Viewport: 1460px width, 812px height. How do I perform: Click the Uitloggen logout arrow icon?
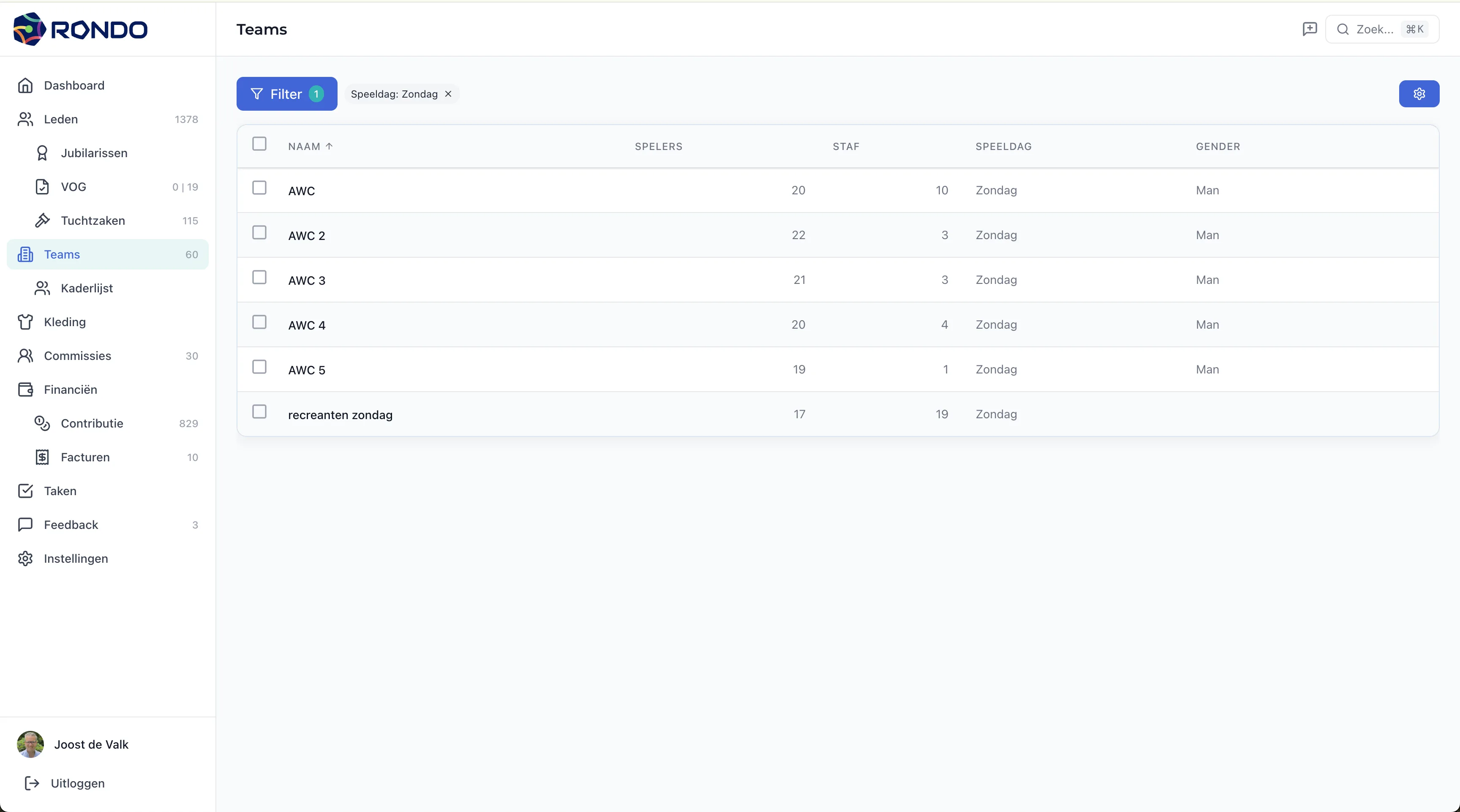(x=32, y=783)
